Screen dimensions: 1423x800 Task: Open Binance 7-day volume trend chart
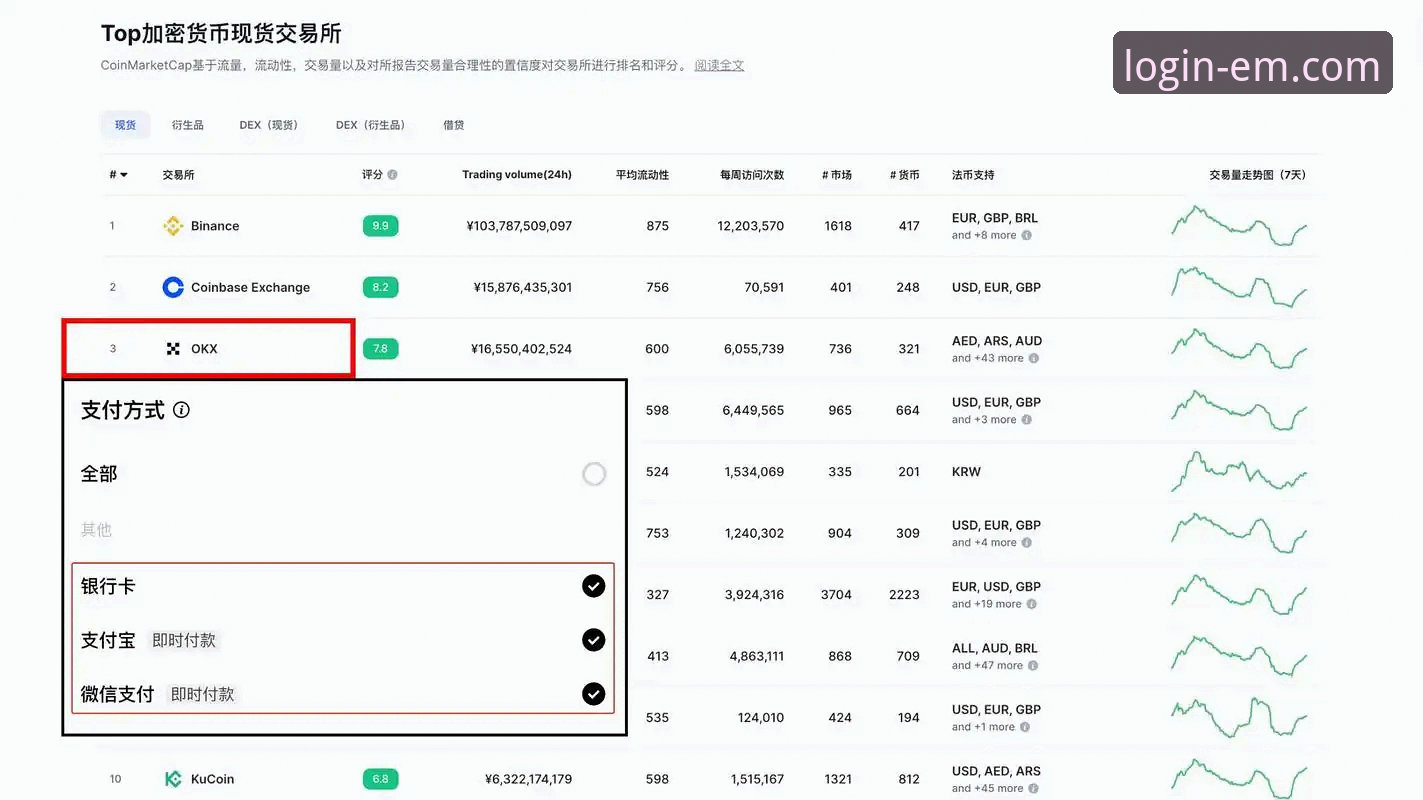coord(1239,226)
